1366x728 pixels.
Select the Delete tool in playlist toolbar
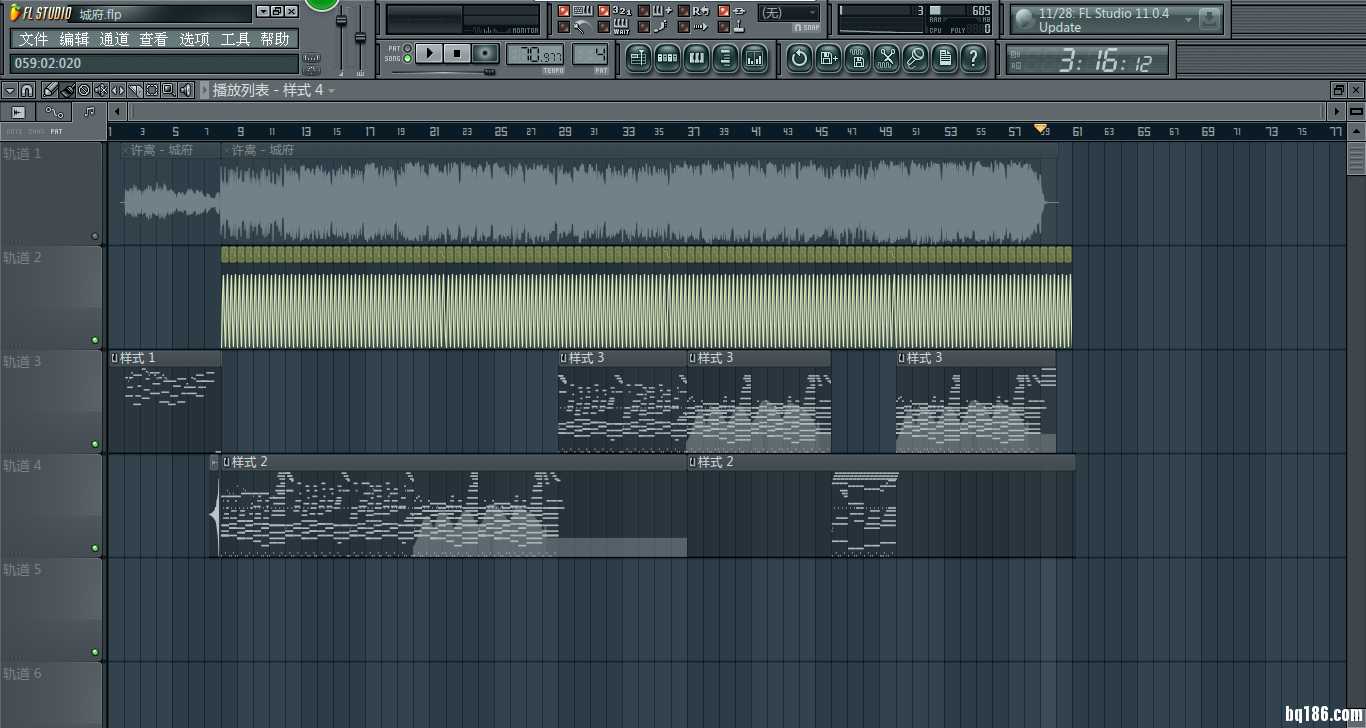coord(84,90)
